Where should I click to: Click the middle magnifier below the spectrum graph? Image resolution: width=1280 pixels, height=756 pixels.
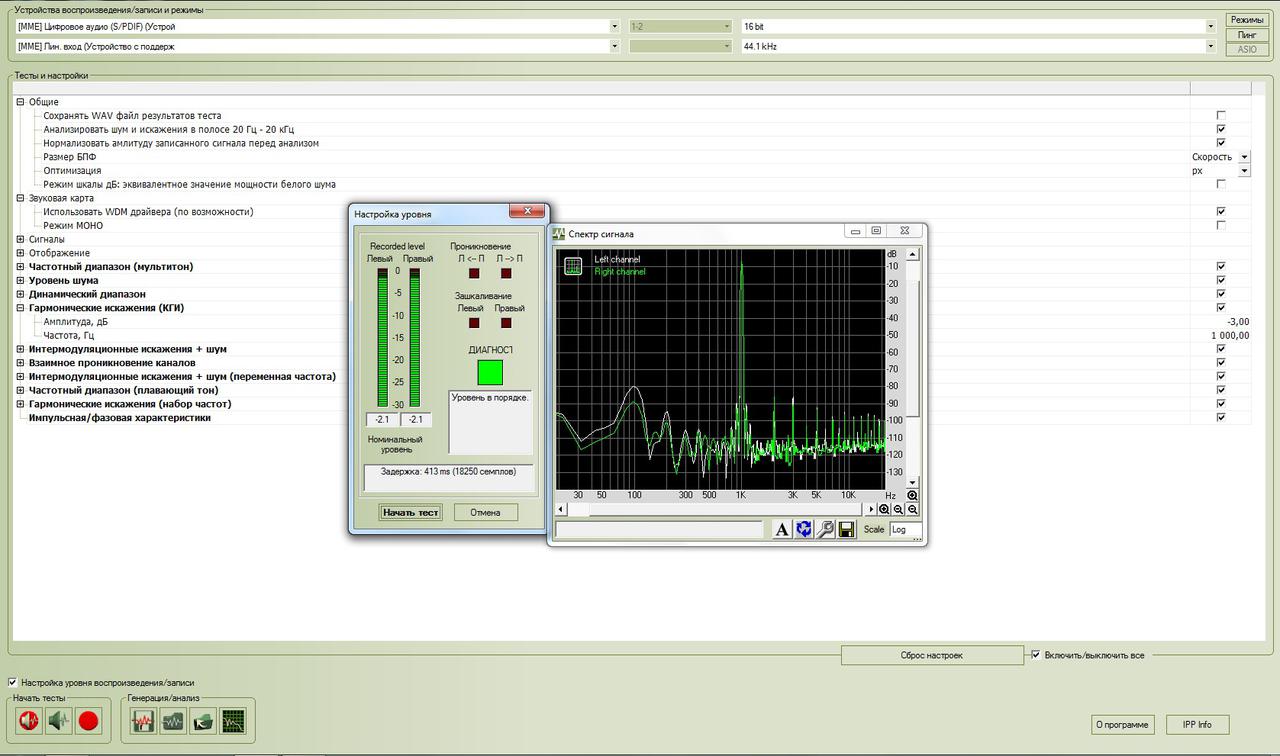[x=898, y=510]
